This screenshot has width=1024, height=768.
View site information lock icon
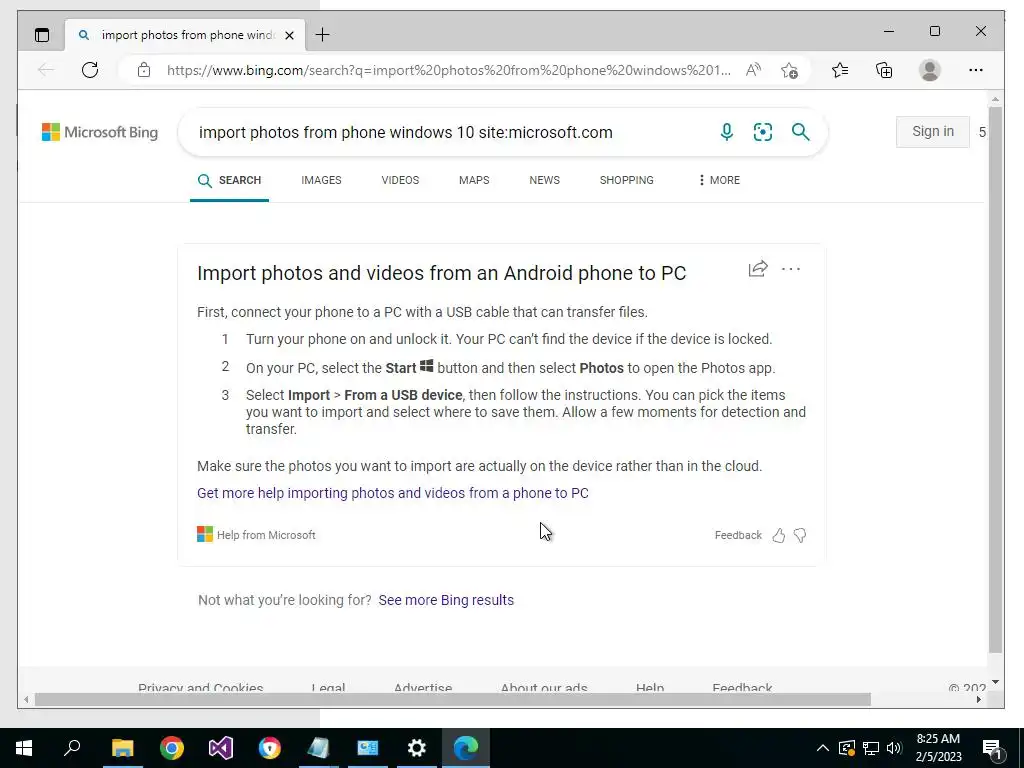coord(144,70)
